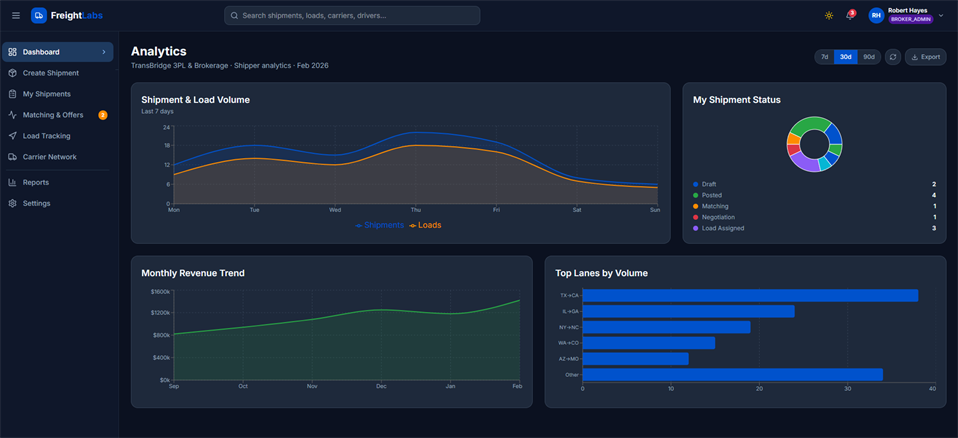Click the Shipment & Load Volume heading
This screenshot has height=438, width=958.
pos(196,100)
